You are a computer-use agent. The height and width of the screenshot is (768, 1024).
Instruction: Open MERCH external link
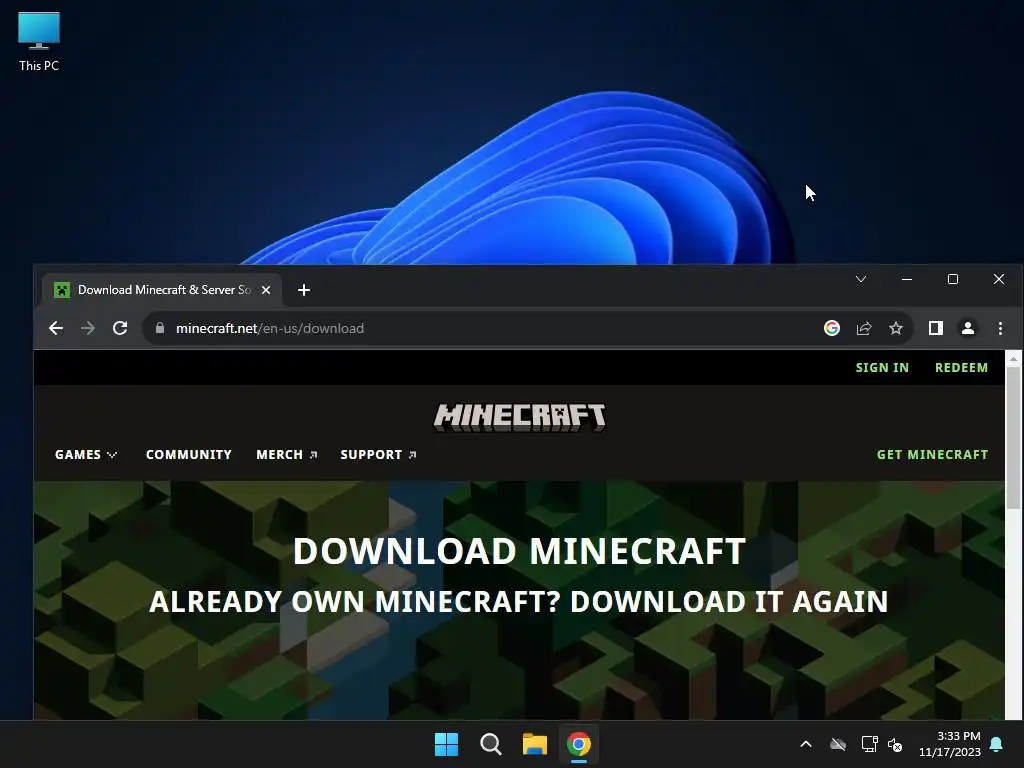tap(287, 455)
